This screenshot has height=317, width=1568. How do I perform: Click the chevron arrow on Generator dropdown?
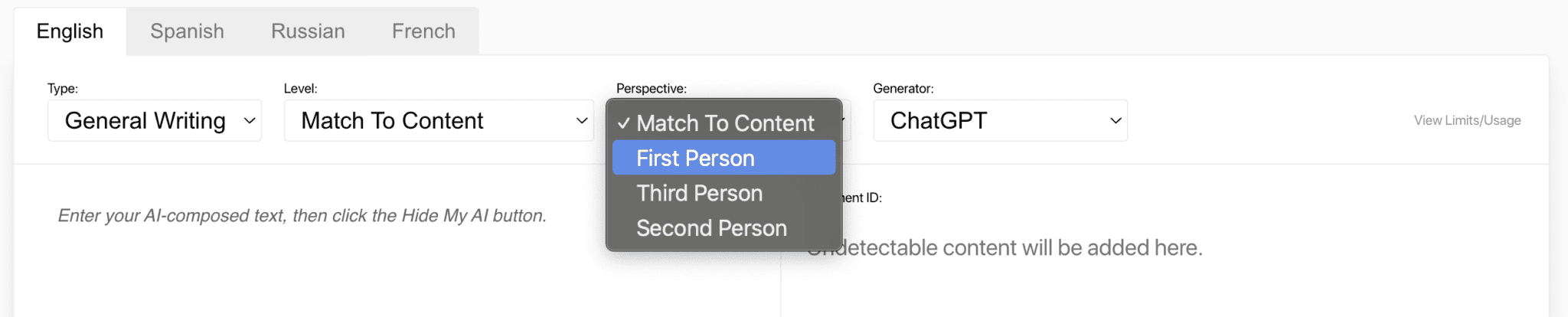1116,121
